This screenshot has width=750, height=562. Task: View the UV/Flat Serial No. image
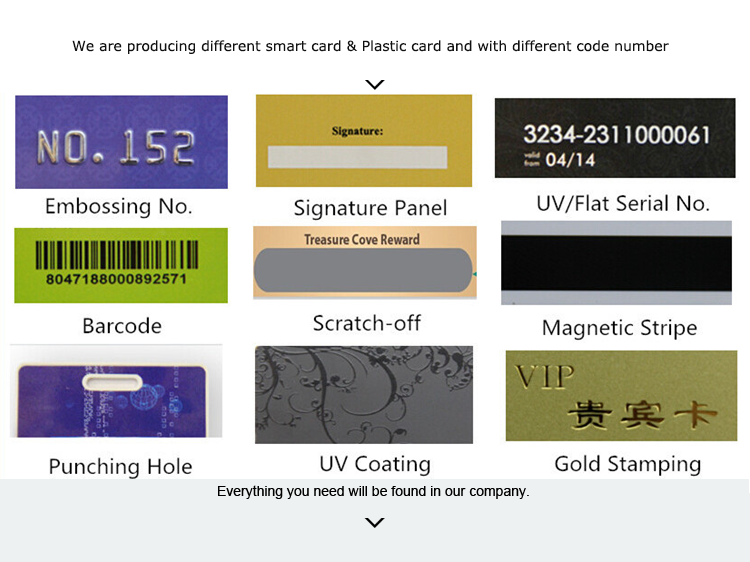tap(615, 138)
